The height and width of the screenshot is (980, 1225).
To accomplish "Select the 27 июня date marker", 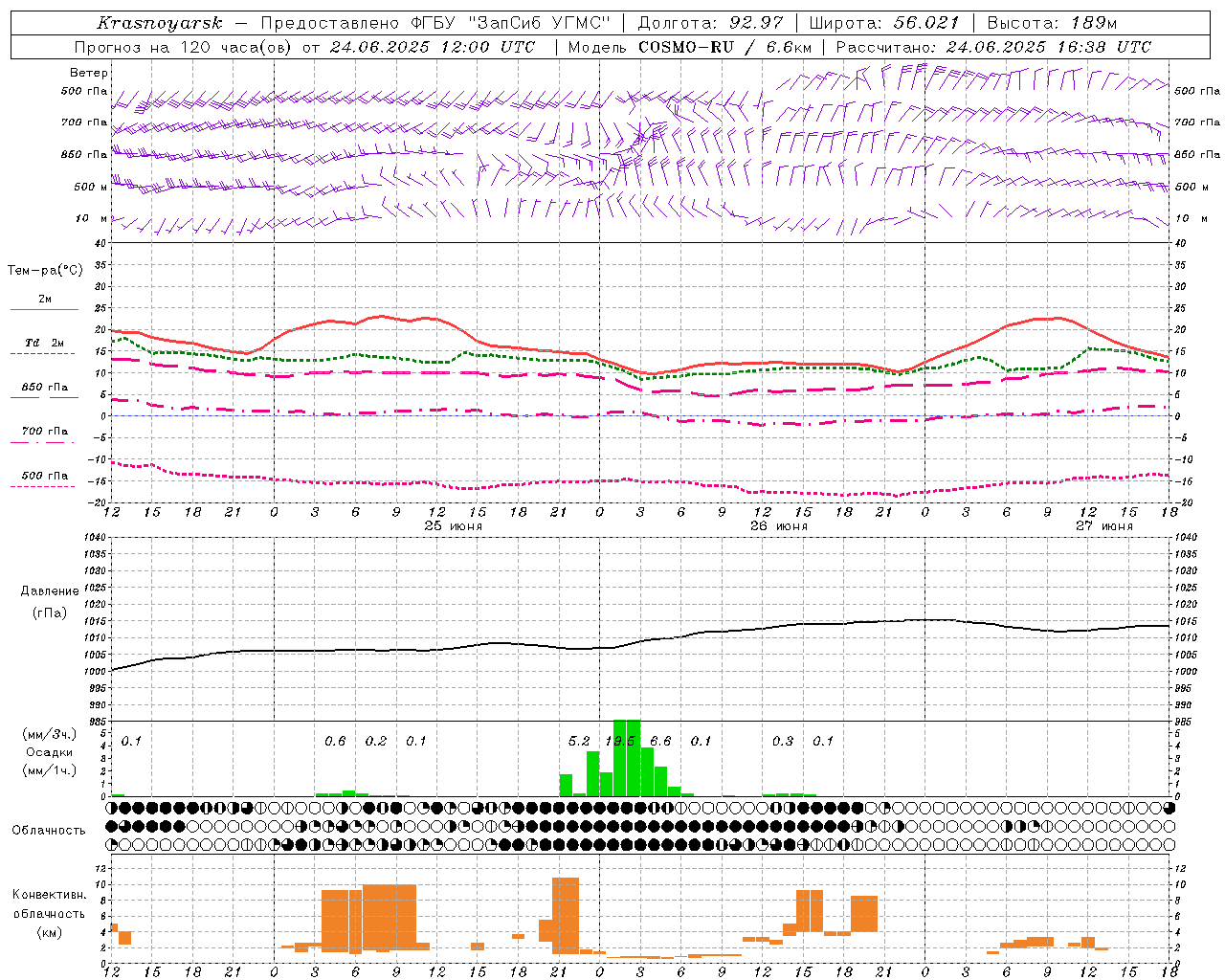I will tap(1104, 526).
